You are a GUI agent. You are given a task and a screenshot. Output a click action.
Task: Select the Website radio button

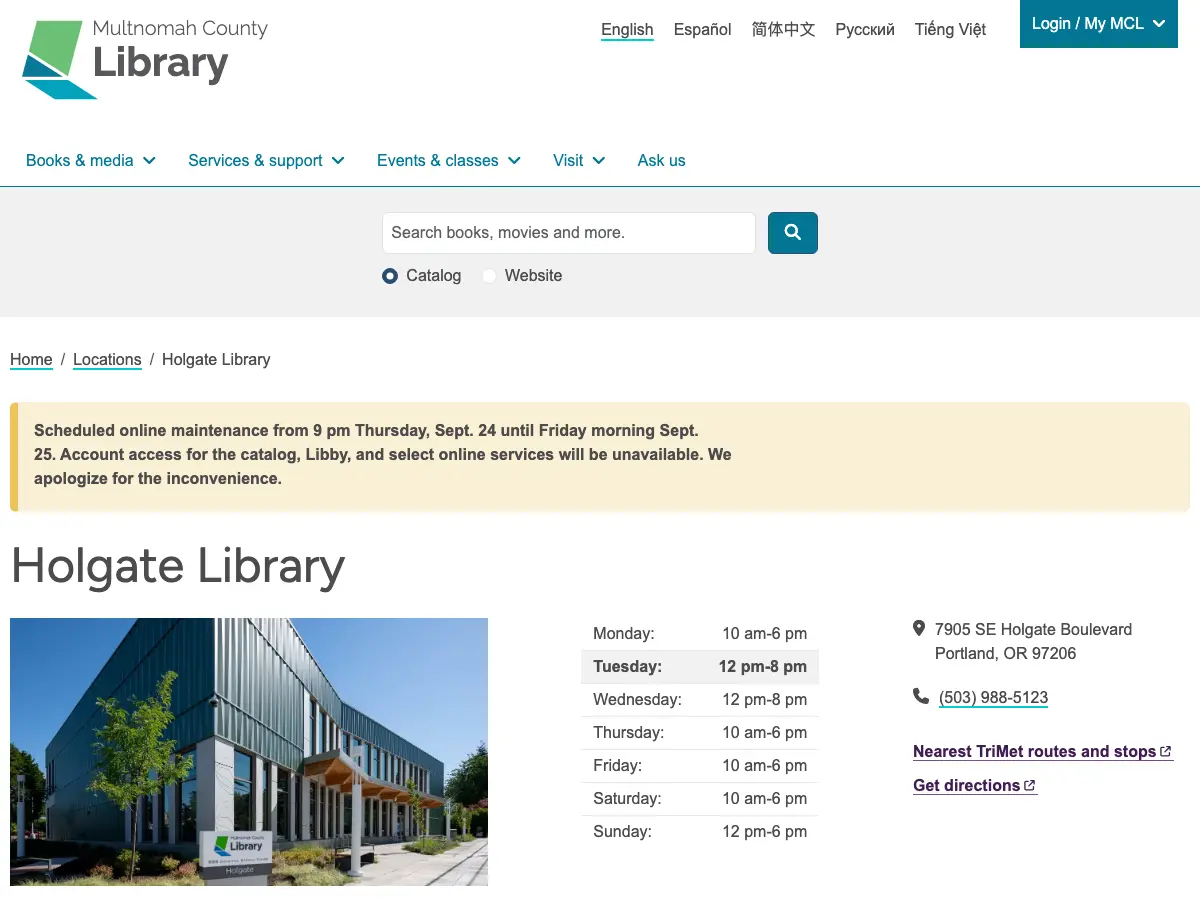[489, 276]
